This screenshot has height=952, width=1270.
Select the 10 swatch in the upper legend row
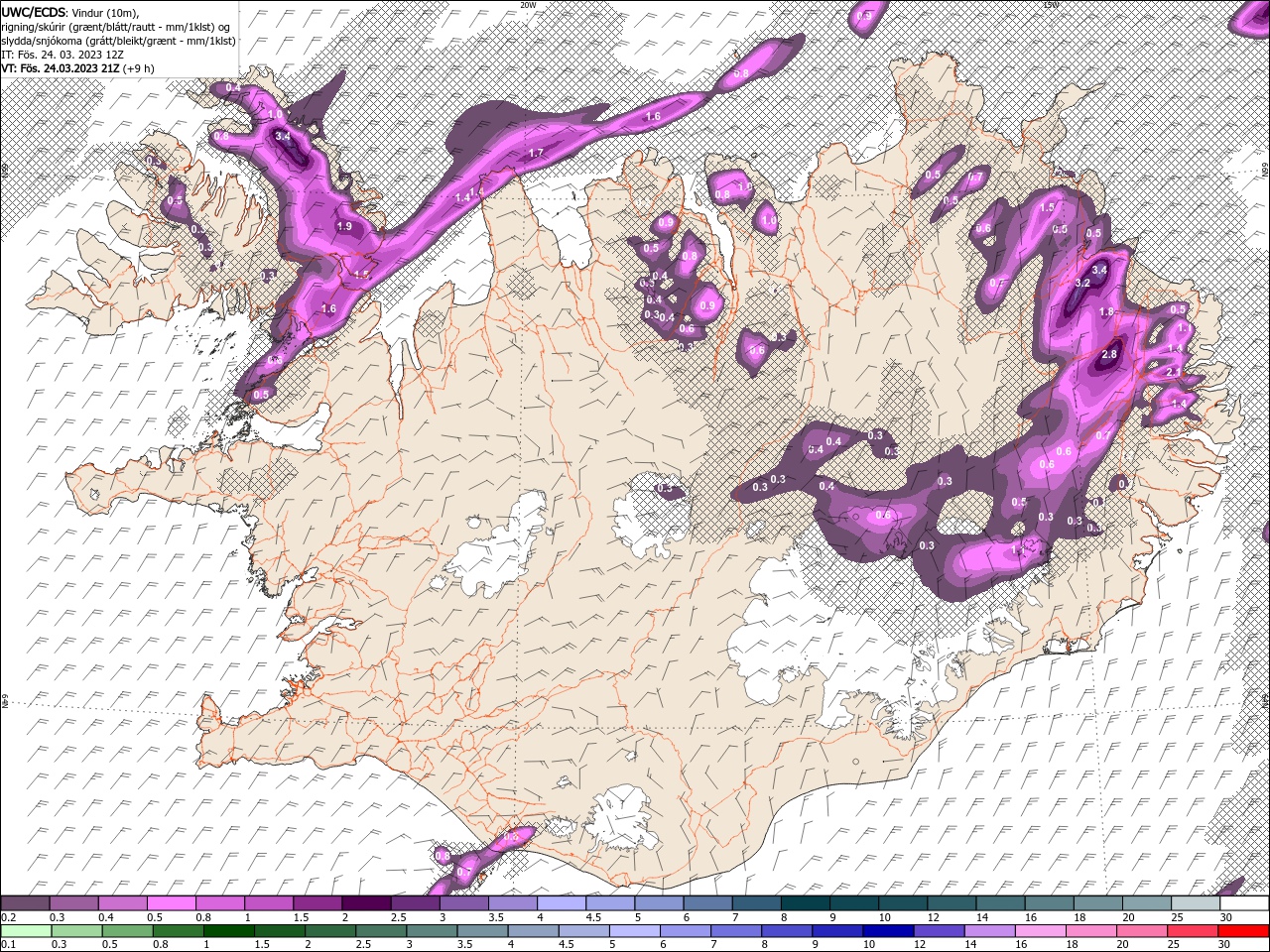903,903
